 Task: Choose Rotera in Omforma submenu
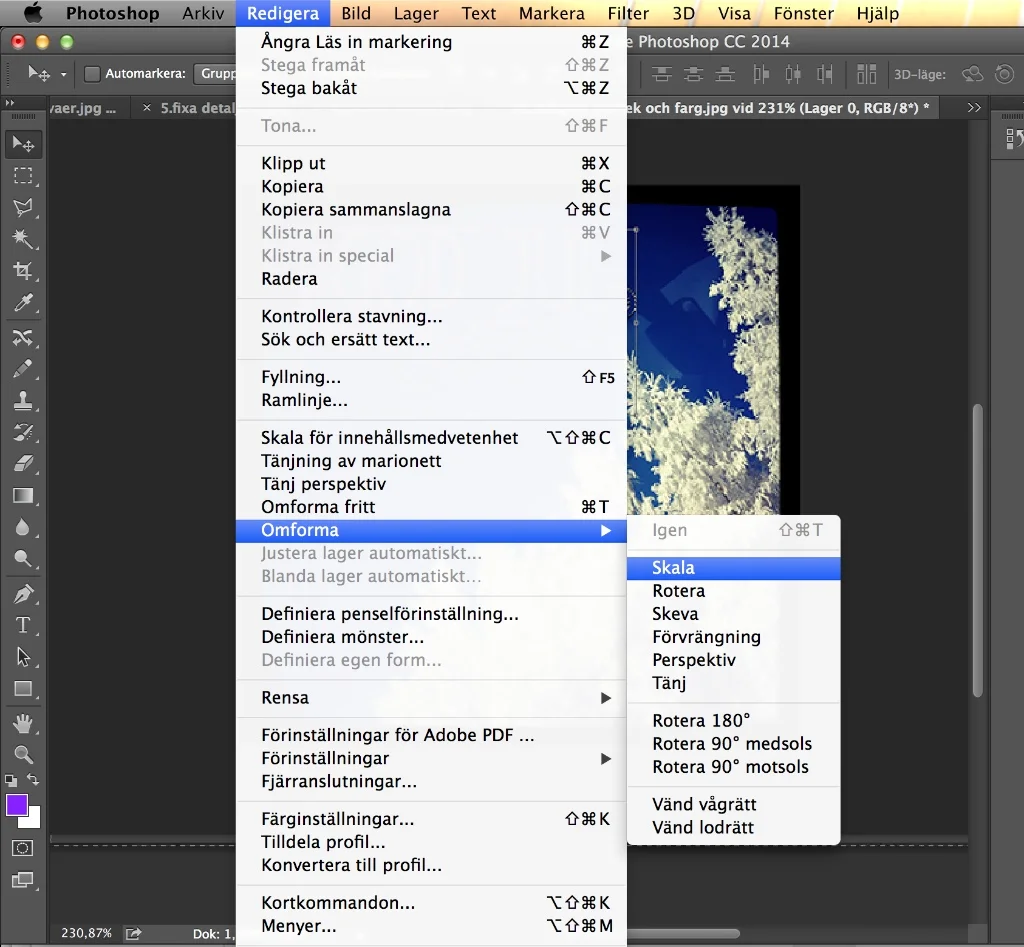point(733,591)
